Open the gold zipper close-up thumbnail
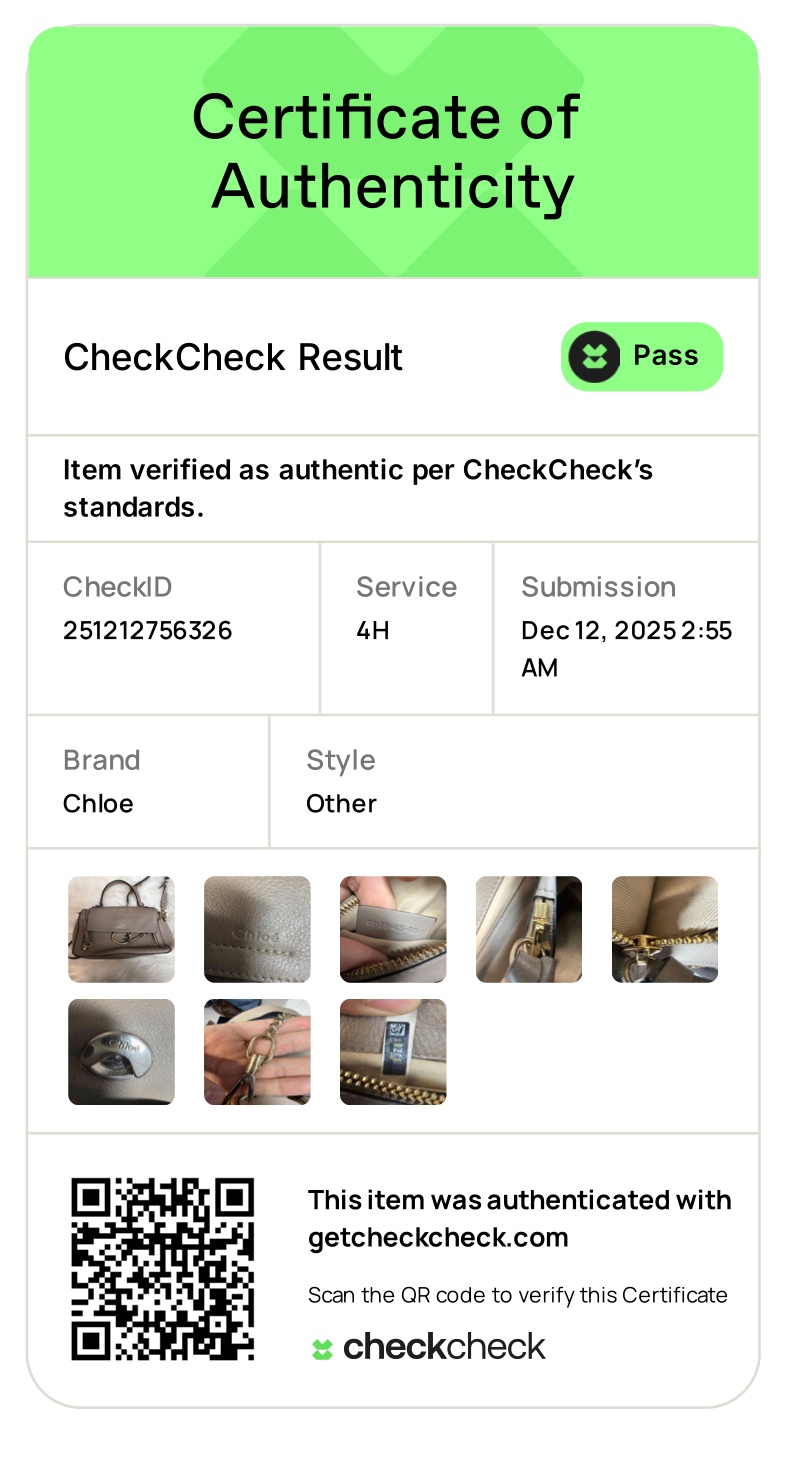The image size is (810, 1458). [665, 929]
